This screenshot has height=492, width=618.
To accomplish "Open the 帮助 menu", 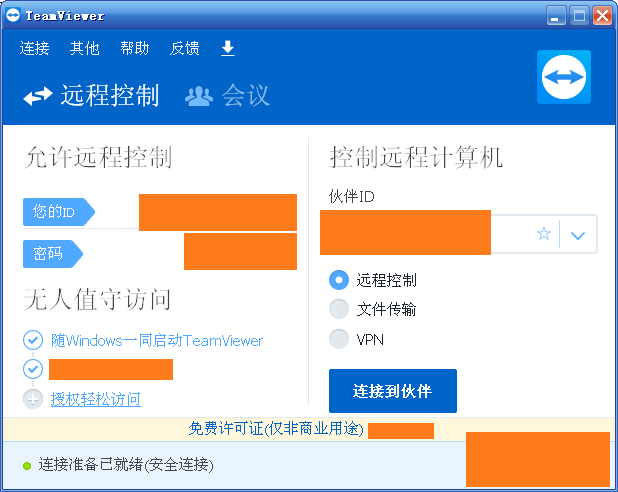I will tap(134, 48).
